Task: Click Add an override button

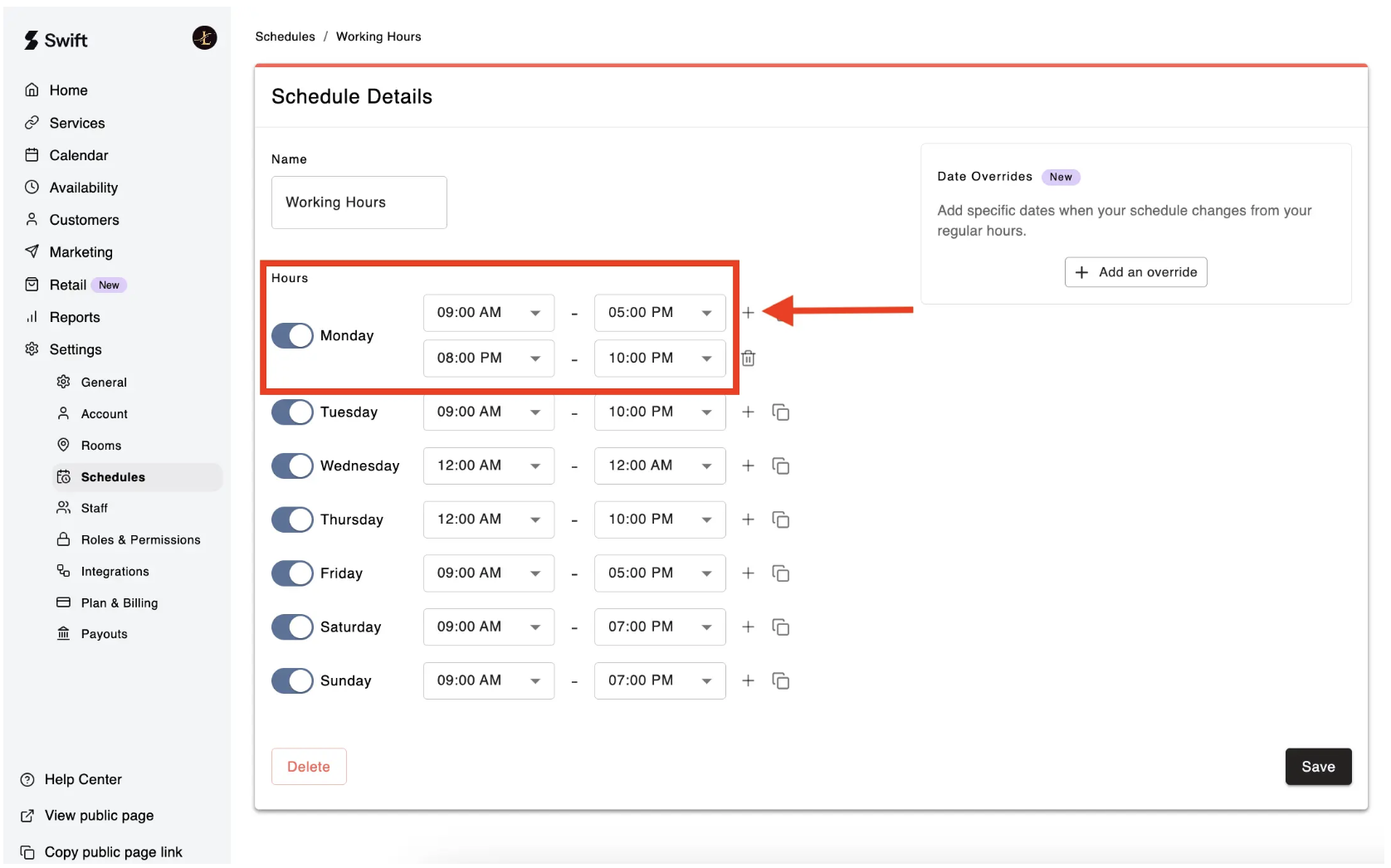Action: tap(1135, 273)
